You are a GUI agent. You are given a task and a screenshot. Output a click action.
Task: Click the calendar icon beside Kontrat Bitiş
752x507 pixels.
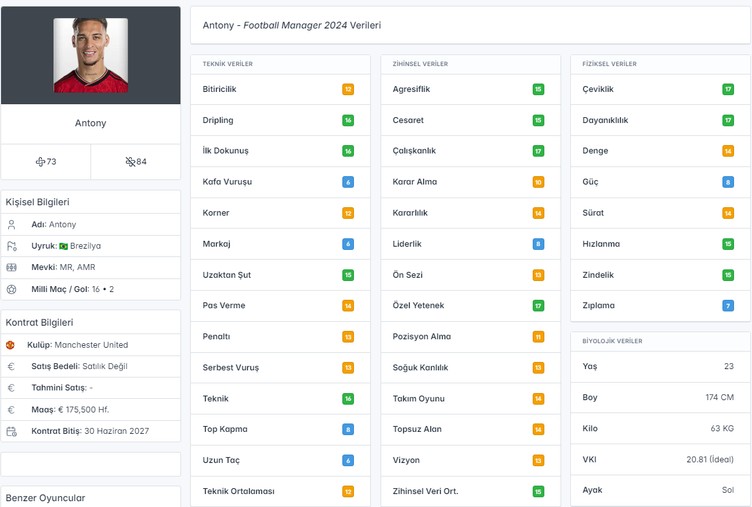(x=12, y=431)
